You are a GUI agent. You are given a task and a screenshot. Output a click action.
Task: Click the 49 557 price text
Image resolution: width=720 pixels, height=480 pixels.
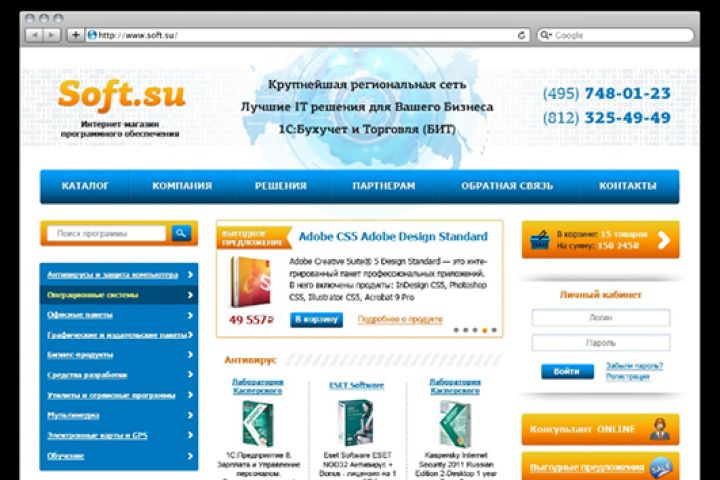251,320
